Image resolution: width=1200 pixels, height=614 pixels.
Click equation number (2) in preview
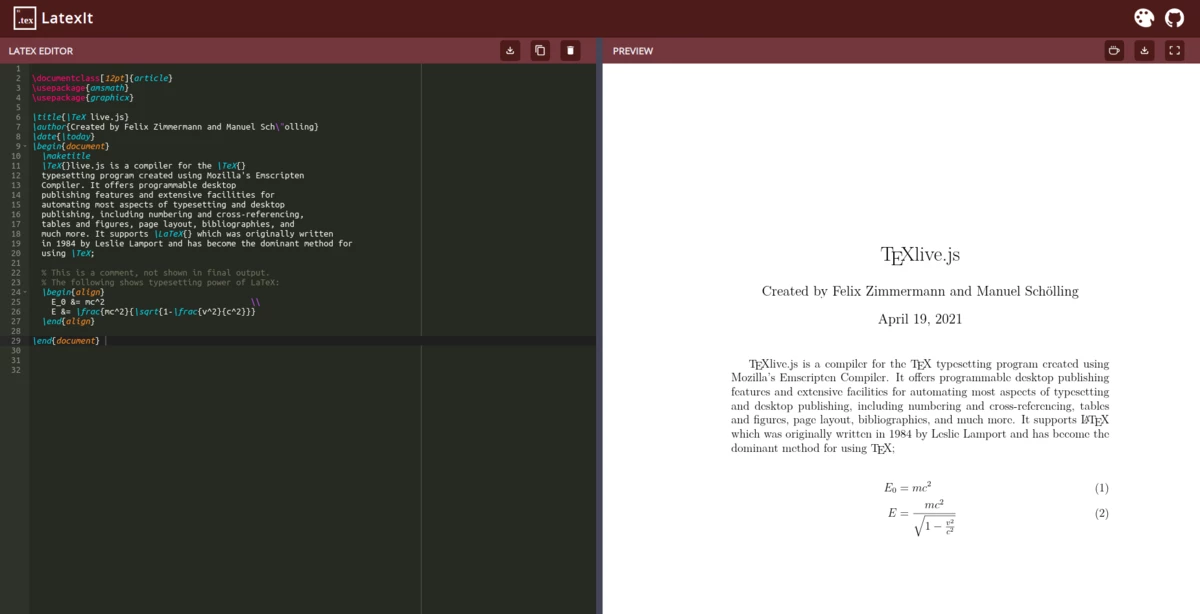pyautogui.click(x=1101, y=513)
